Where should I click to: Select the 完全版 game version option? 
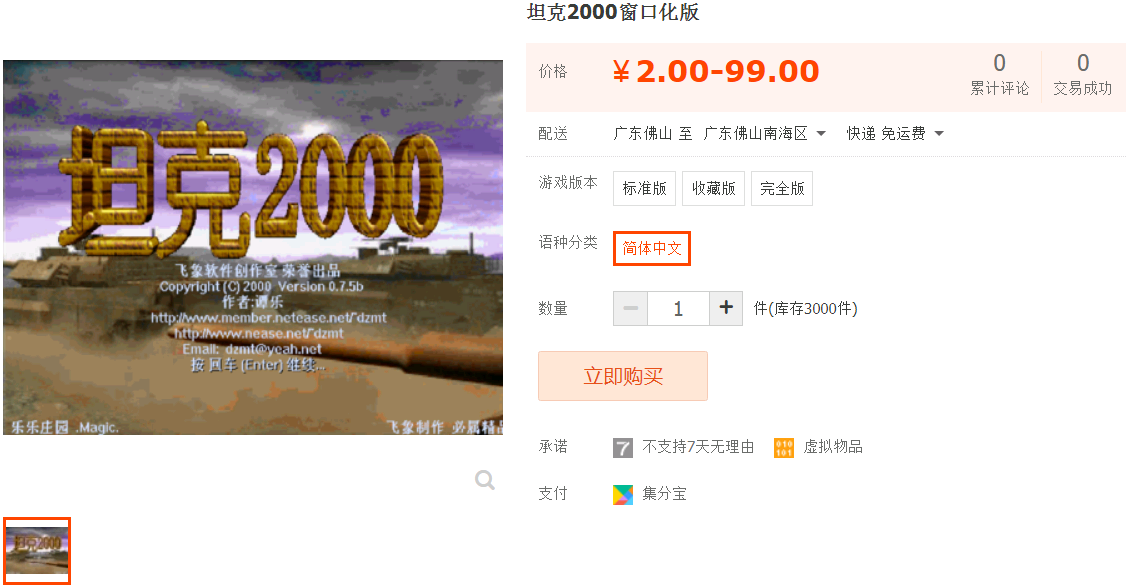coord(782,188)
